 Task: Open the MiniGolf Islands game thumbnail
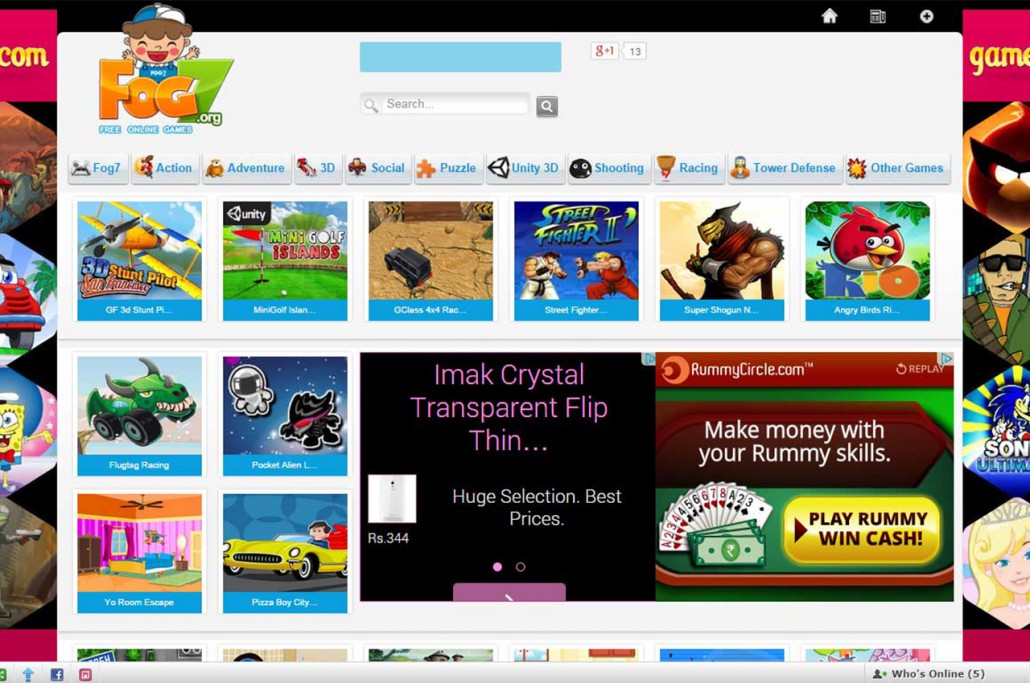click(285, 260)
